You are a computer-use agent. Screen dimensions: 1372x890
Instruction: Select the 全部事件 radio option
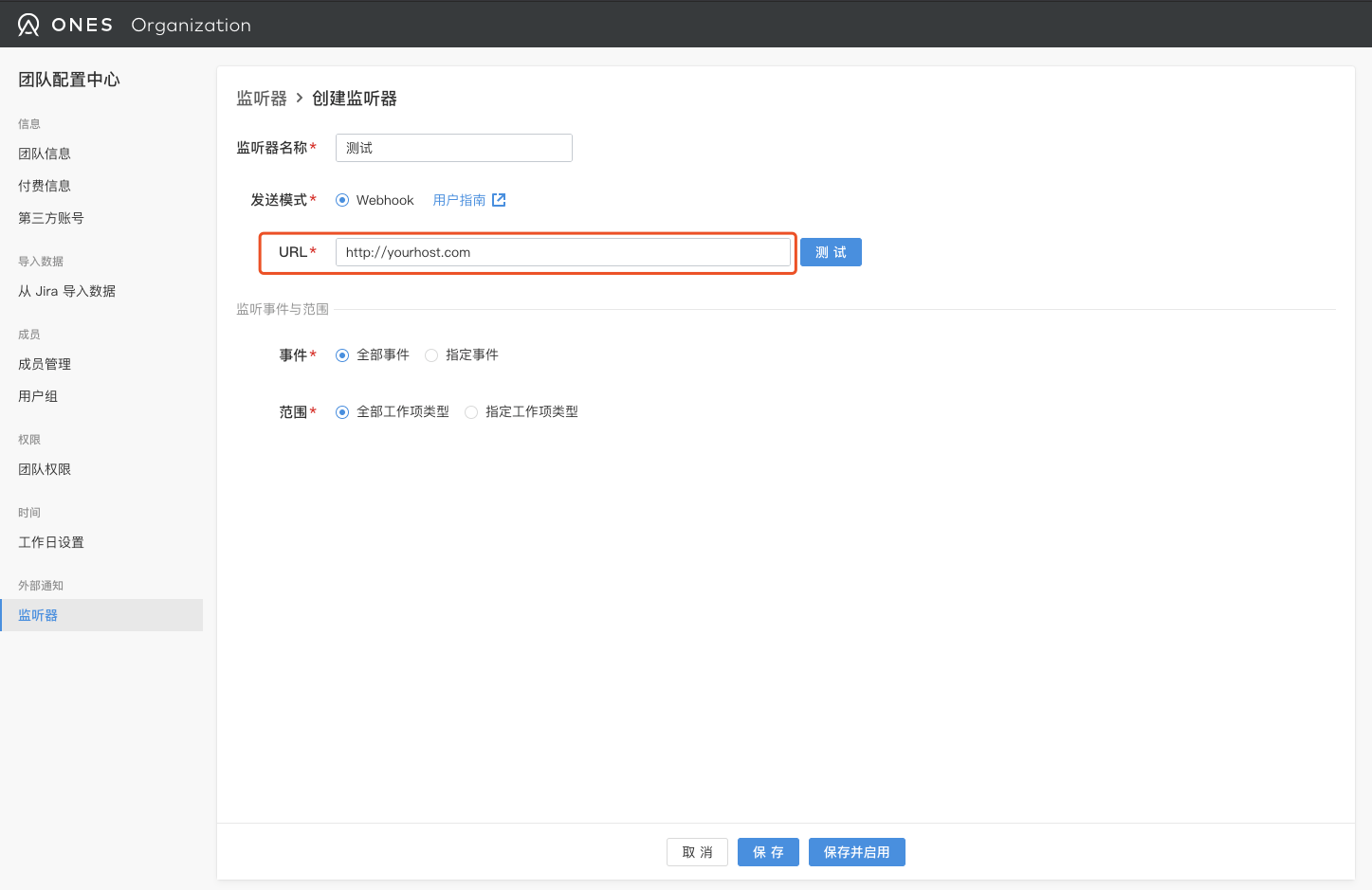pyautogui.click(x=342, y=355)
